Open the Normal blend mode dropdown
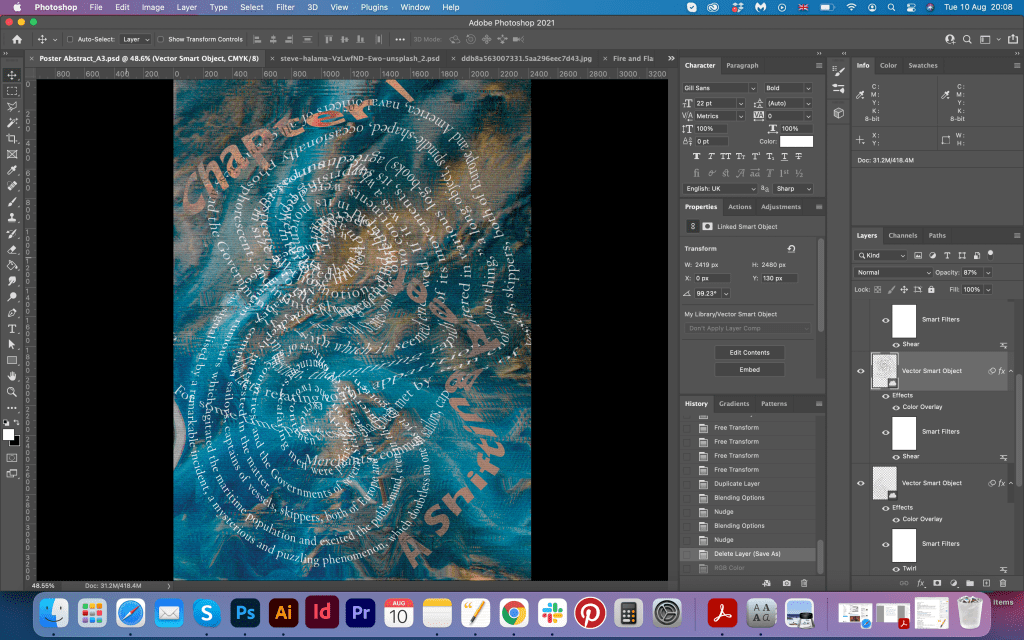Screen dimensions: 1024x640 click(x=894, y=272)
